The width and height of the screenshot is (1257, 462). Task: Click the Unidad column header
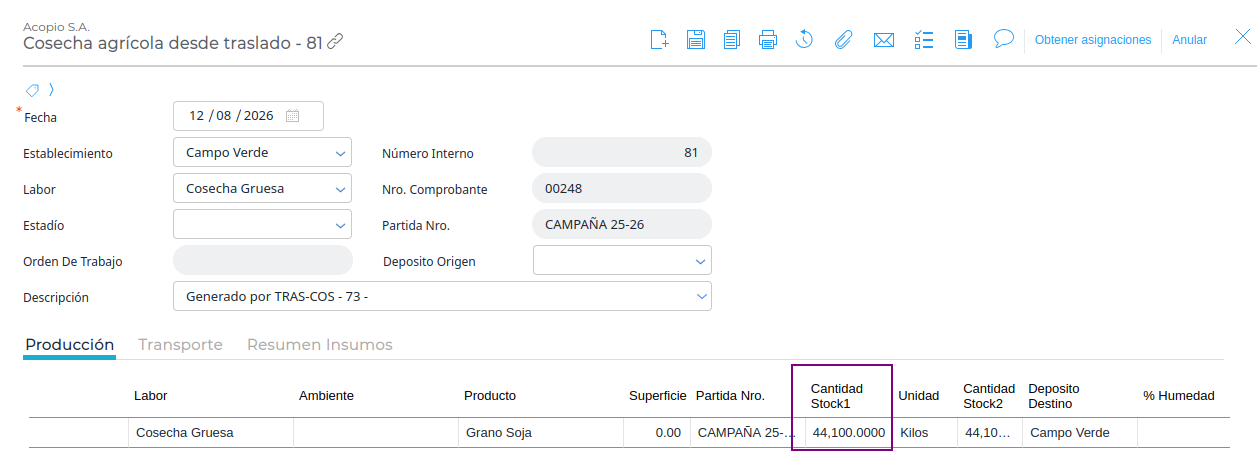pyautogui.click(x=919, y=396)
